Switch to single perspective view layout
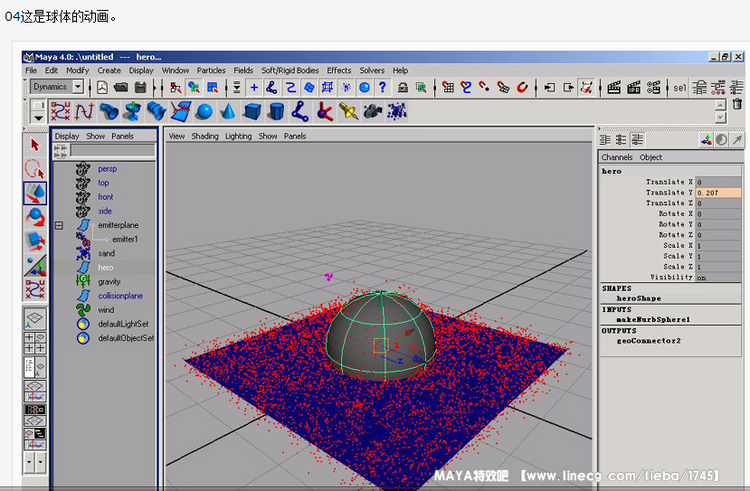 pos(35,319)
